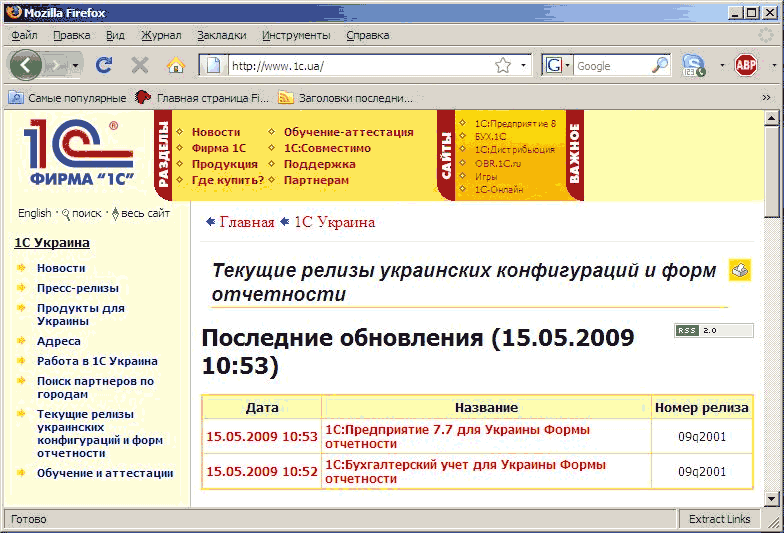Open the Инструменты menu
Viewport: 784px width, 533px height.
[296, 36]
